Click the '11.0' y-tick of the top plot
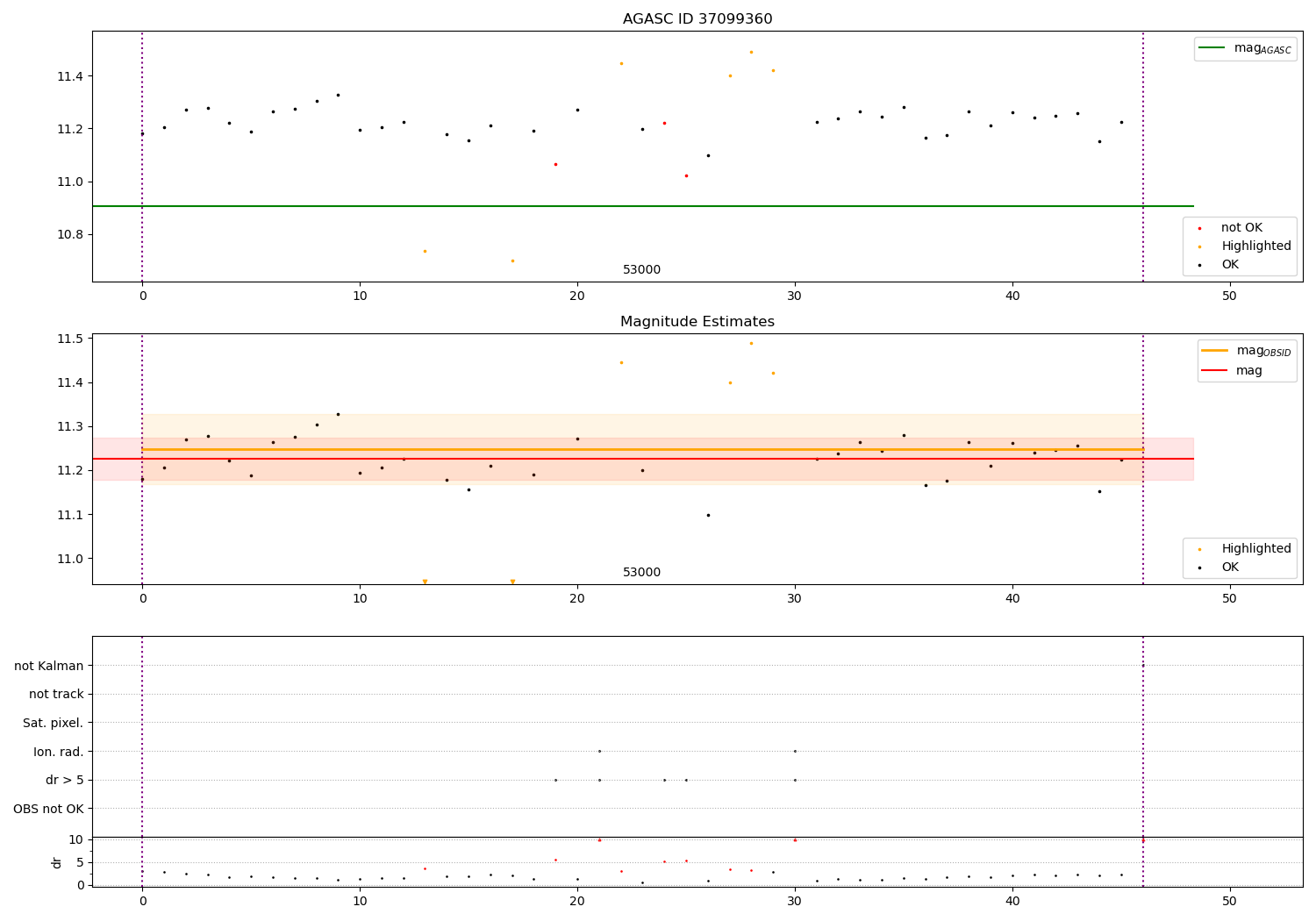This screenshot has width=1316, height=921. [70, 182]
